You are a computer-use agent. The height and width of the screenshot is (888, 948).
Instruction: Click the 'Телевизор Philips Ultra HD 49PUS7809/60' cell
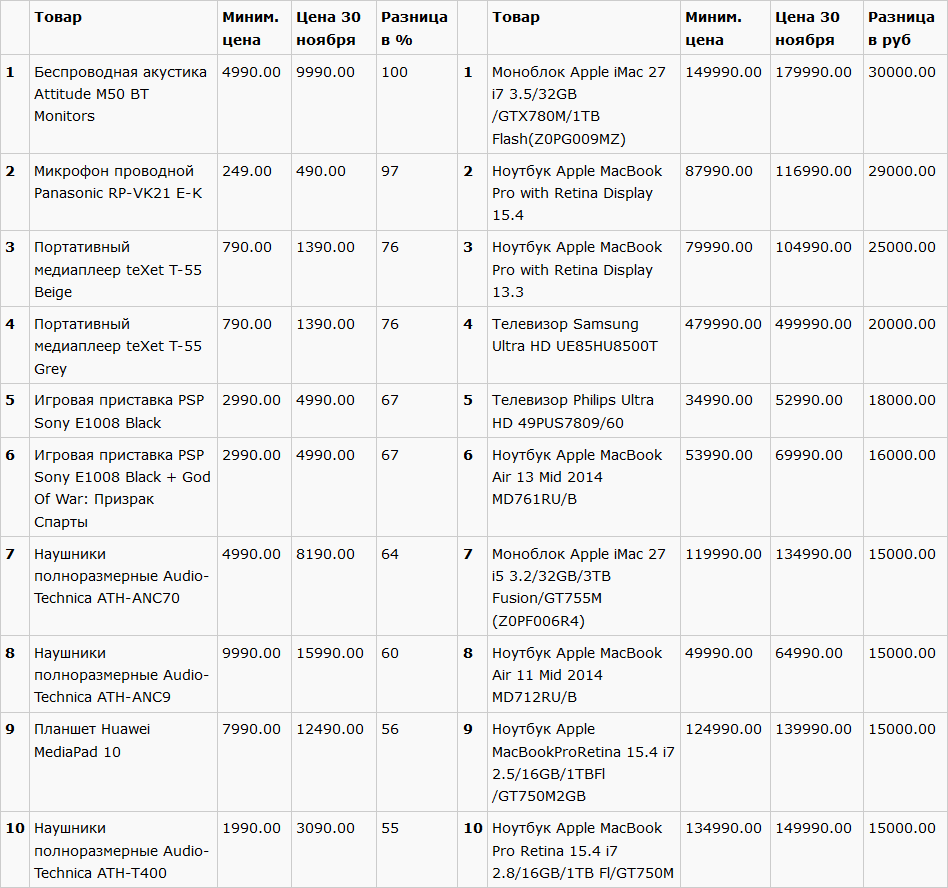(583, 410)
